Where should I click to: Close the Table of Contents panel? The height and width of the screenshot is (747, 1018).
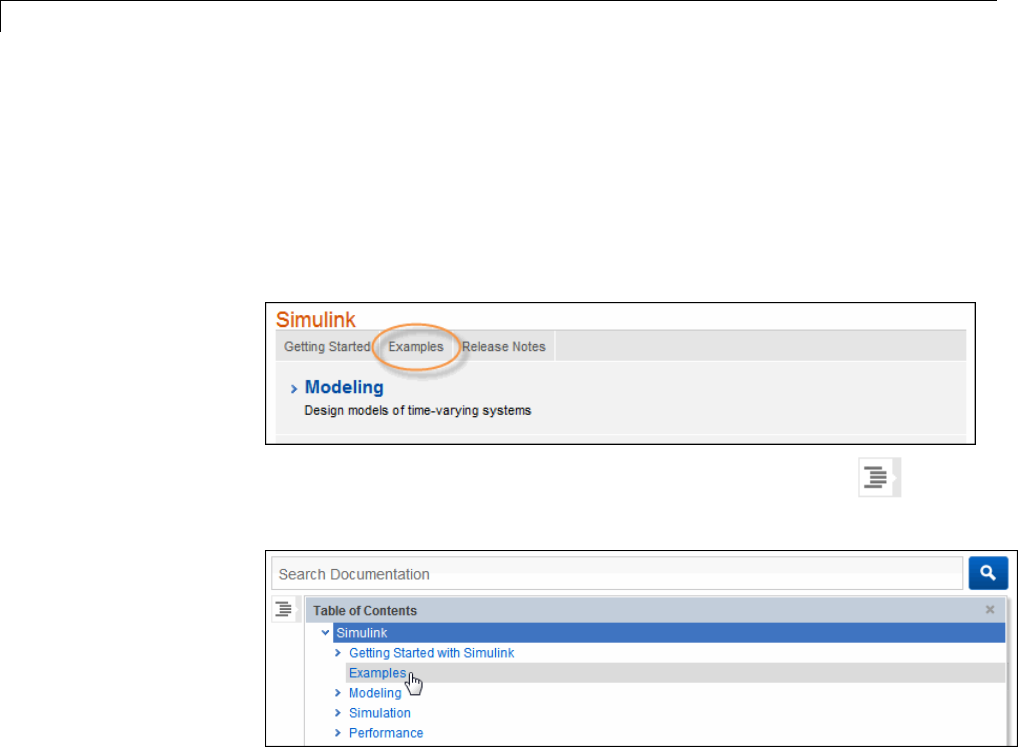pos(989,609)
